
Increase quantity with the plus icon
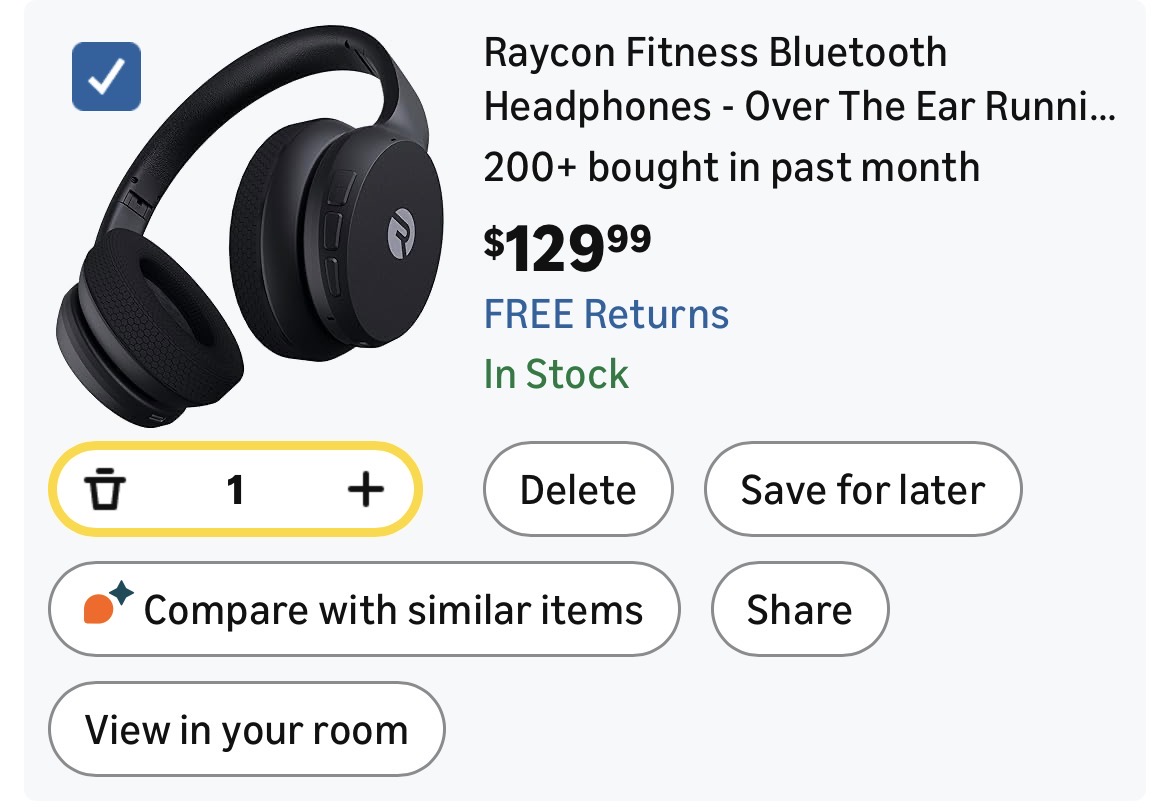pyautogui.click(x=365, y=490)
